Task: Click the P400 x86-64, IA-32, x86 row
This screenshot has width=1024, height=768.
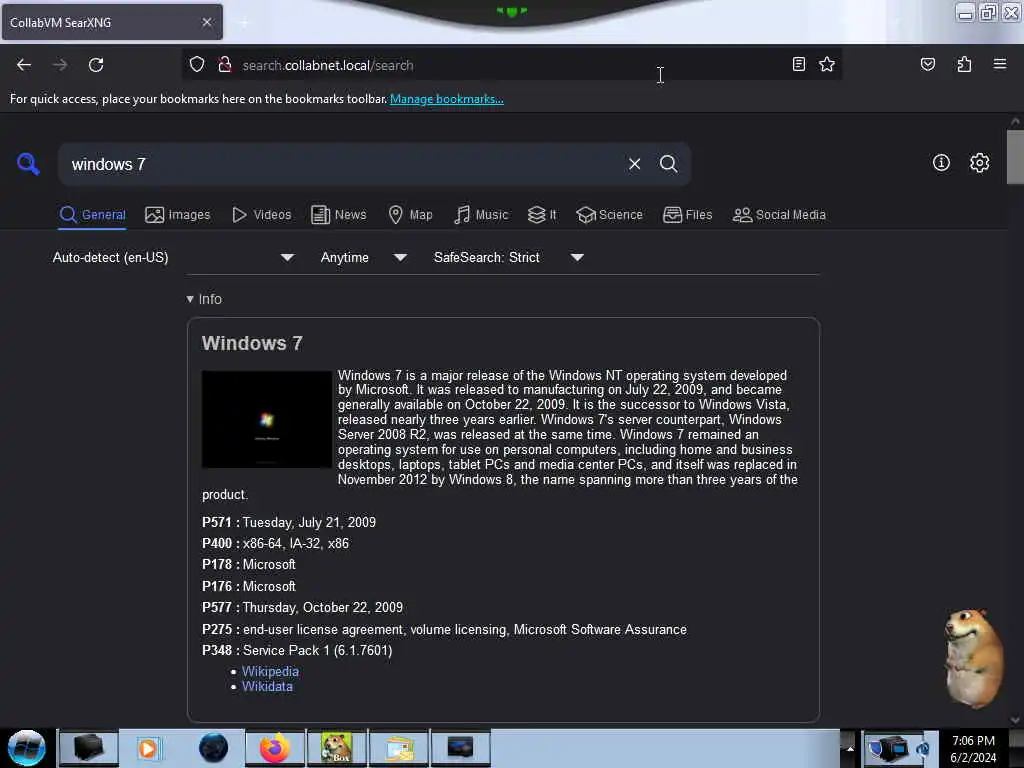Action: point(275,543)
